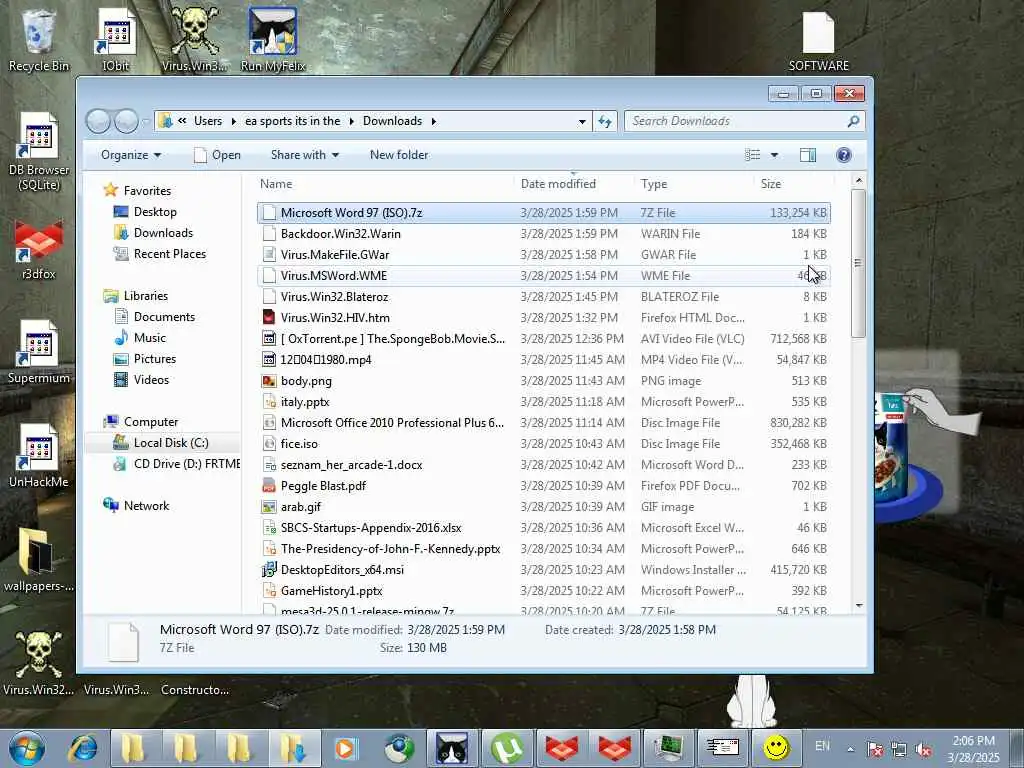
Task: Launch the r3dfox desktop shortcut
Action: click(39, 251)
